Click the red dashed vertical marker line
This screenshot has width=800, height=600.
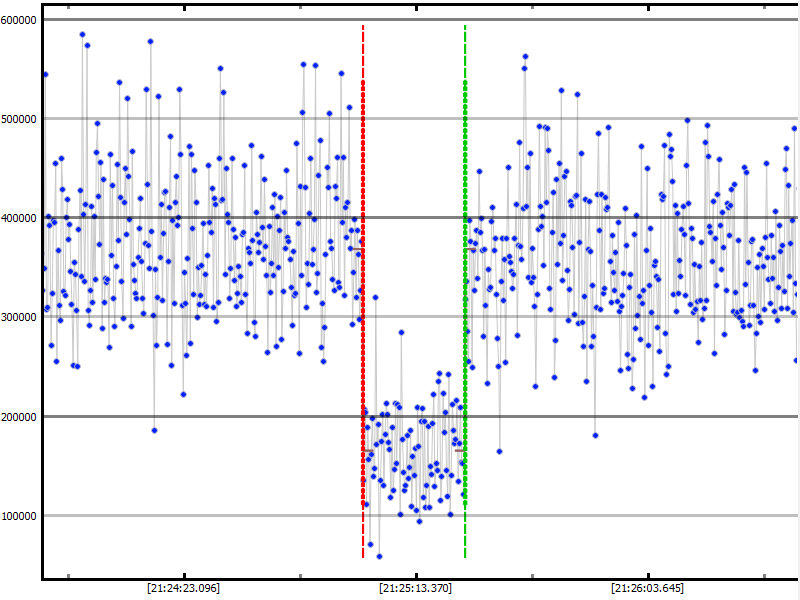pyautogui.click(x=363, y=300)
